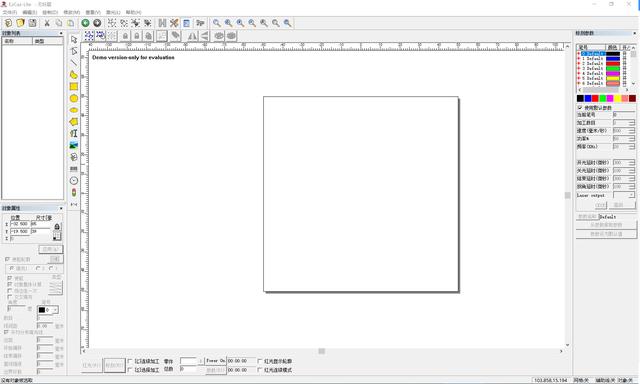Screen dimensions: 640x384
Task: Choose the bitmap image import tool
Action: [74, 145]
